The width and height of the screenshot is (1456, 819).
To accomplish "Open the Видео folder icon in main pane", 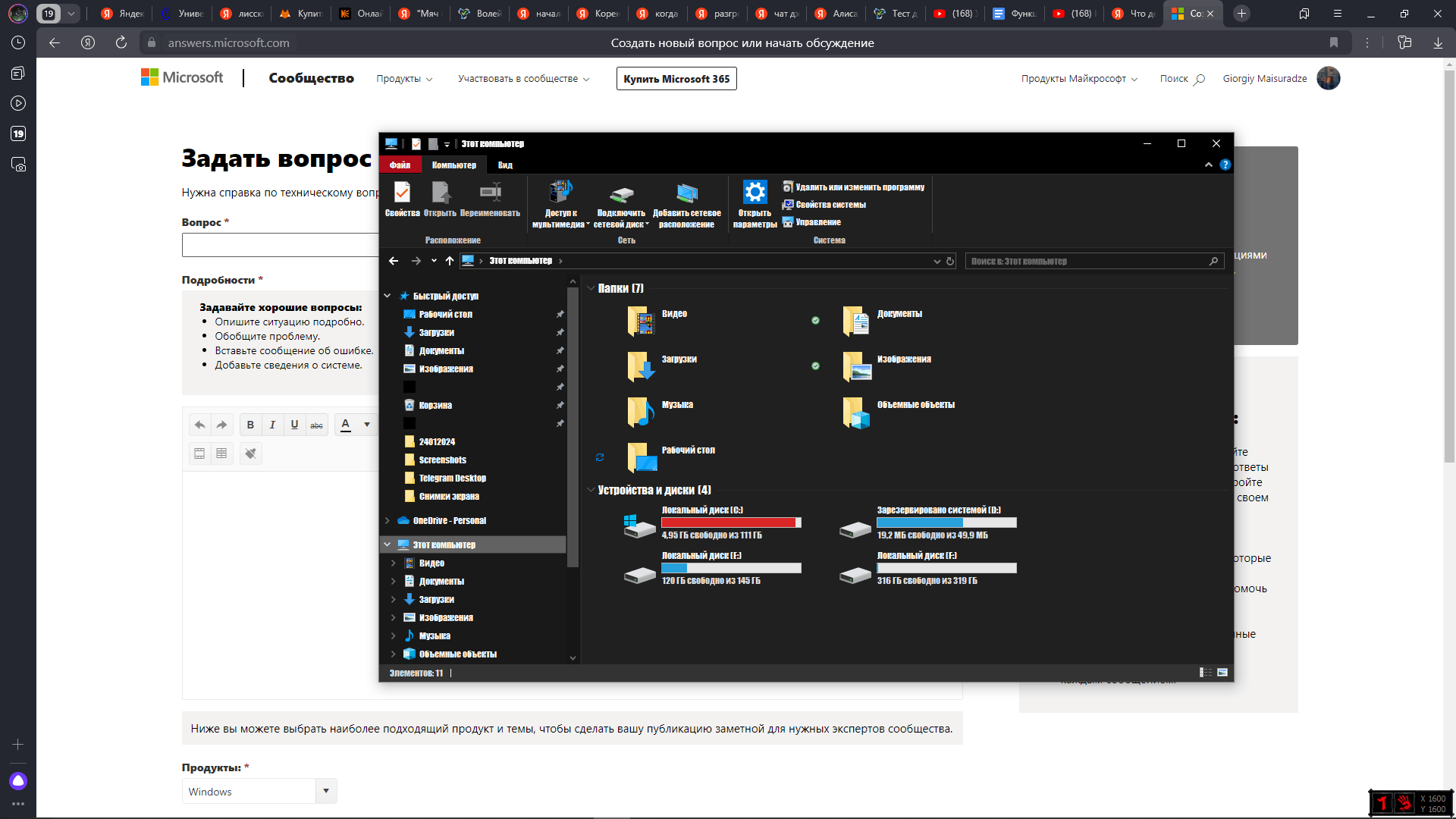I will click(641, 321).
